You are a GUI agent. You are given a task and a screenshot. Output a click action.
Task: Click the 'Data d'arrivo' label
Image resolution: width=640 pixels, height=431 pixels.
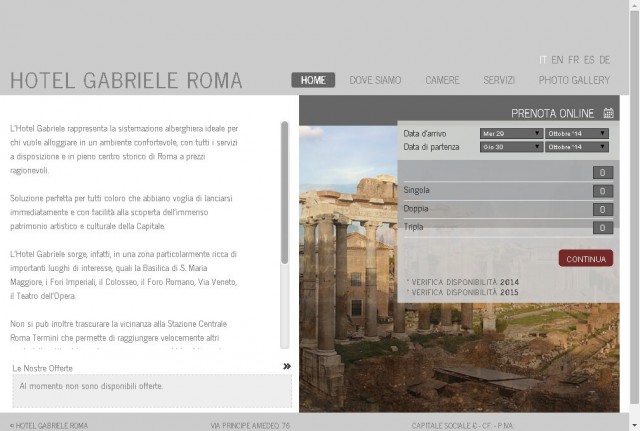[424, 133]
